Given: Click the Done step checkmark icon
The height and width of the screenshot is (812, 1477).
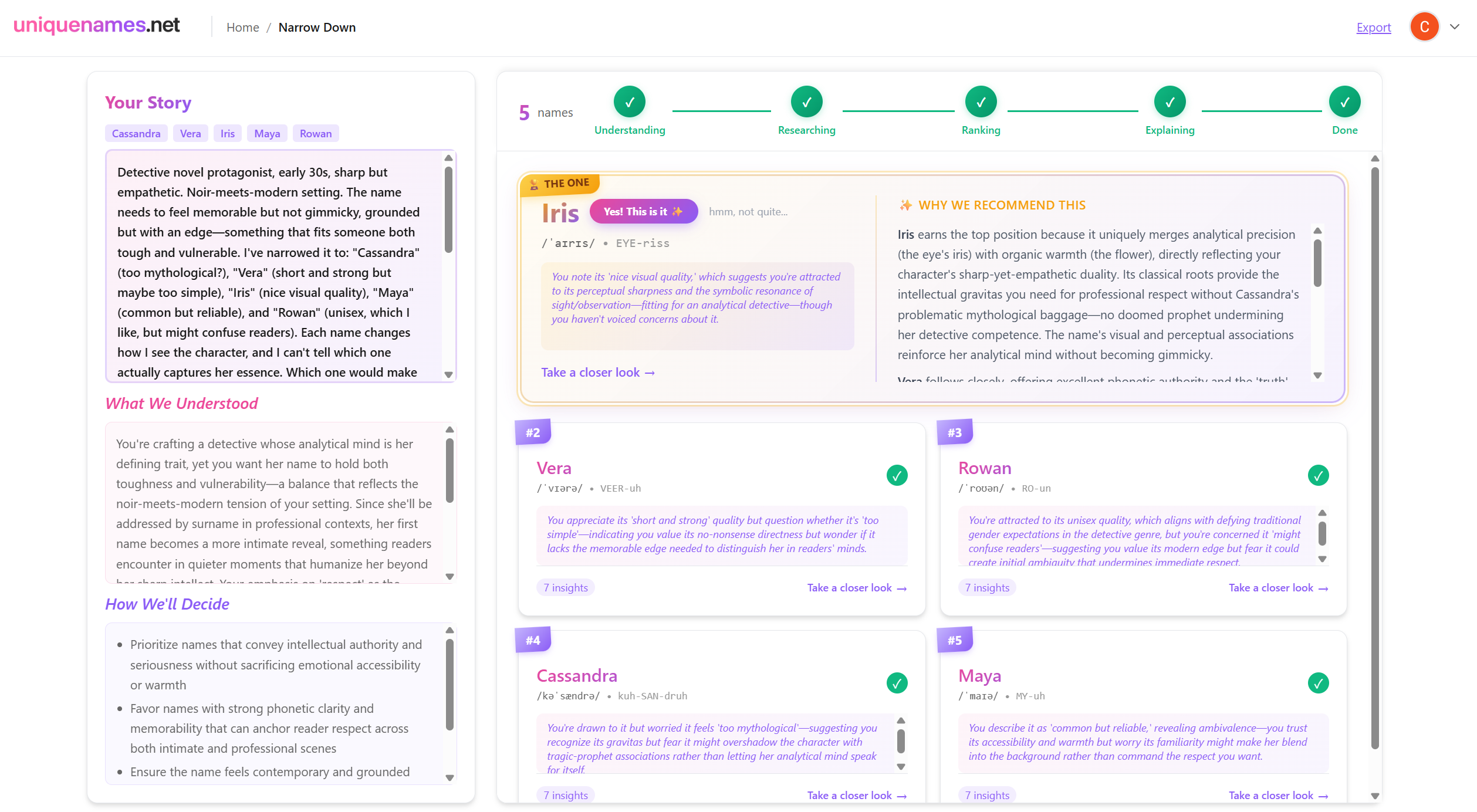Looking at the screenshot, I should click(1344, 102).
